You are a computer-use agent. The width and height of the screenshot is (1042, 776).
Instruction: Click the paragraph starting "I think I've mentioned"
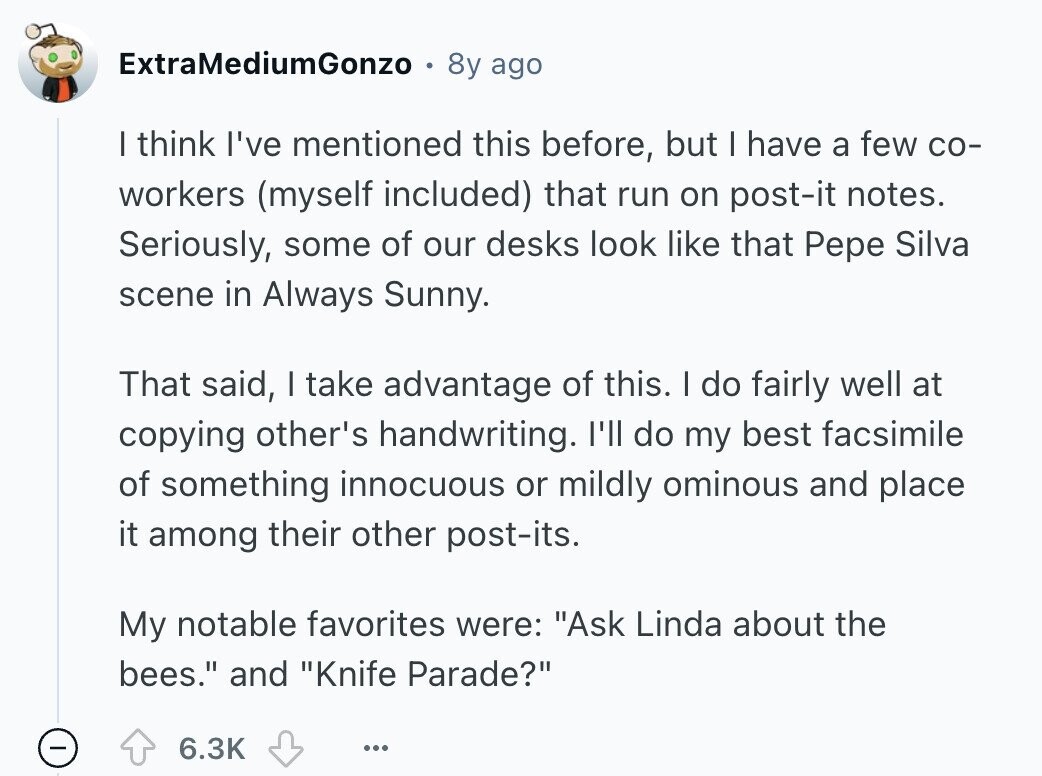545,220
